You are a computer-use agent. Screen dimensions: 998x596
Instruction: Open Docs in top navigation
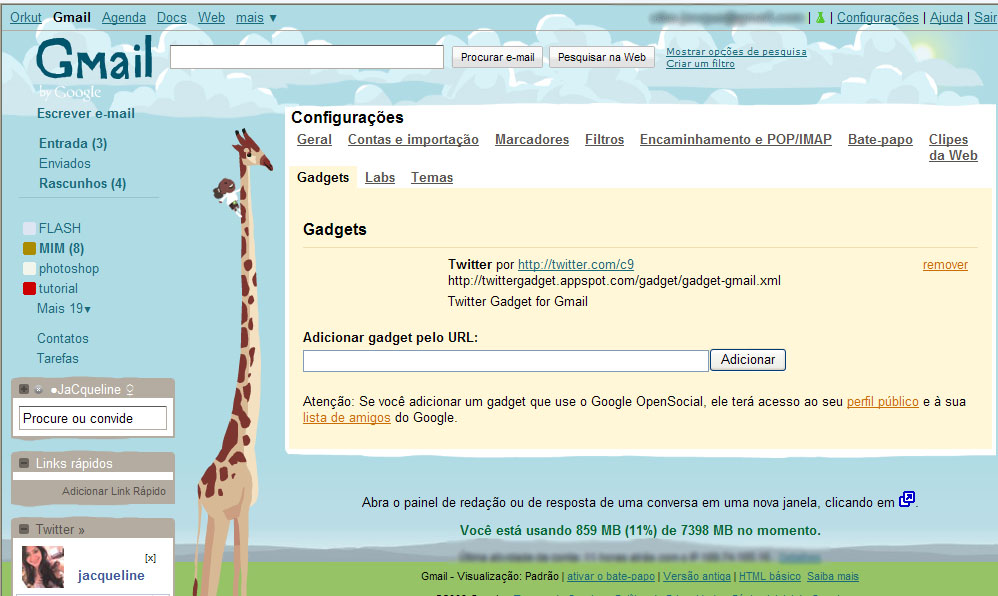tap(172, 18)
